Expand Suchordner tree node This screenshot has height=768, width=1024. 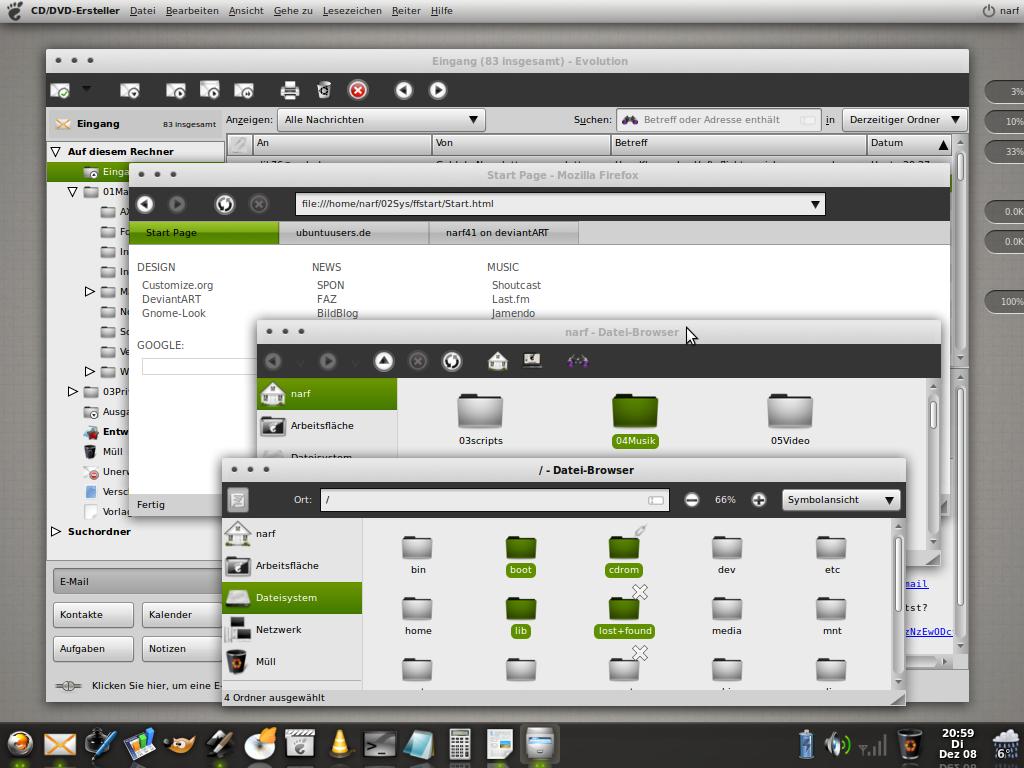(x=56, y=532)
